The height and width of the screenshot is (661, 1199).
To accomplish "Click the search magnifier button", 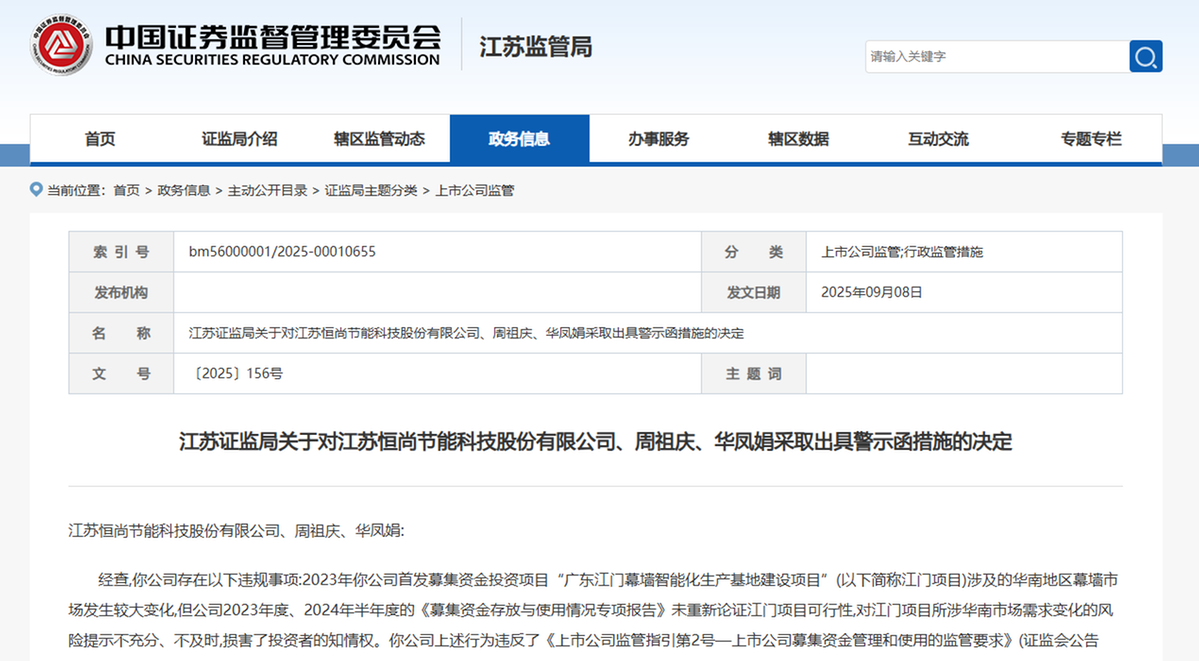I will [x=1145, y=57].
